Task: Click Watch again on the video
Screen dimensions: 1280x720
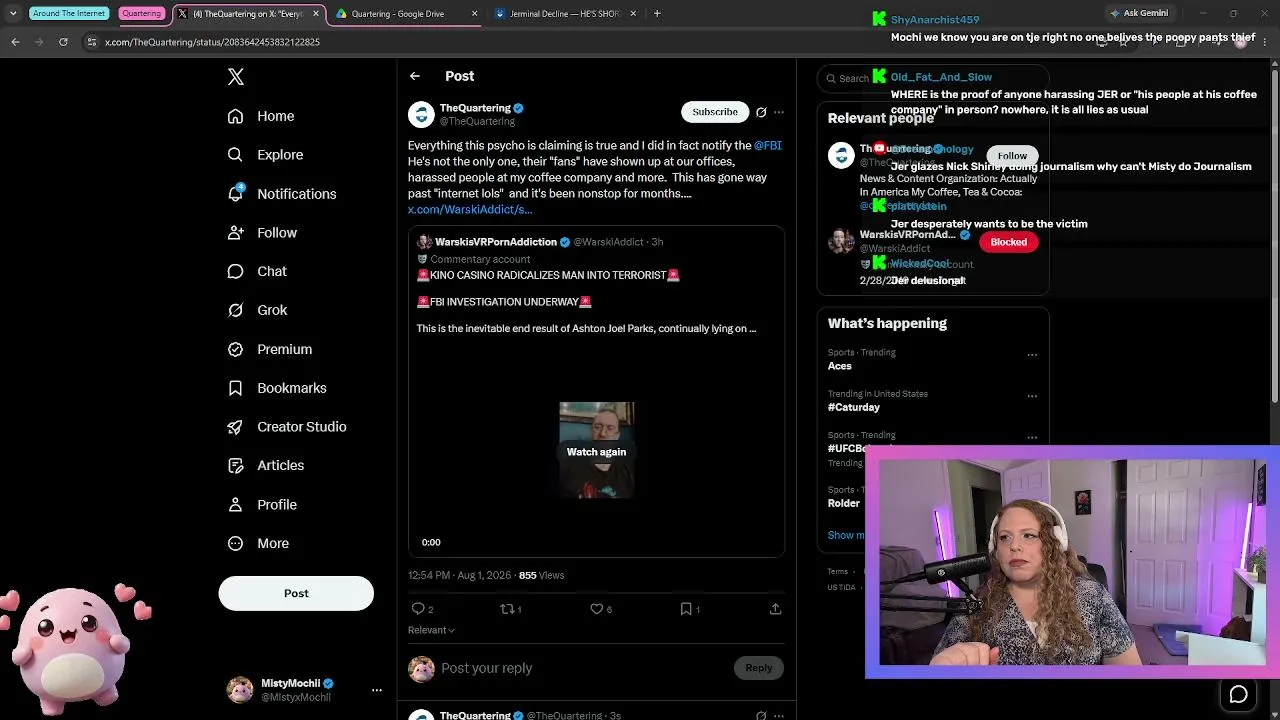Action: 596,452
